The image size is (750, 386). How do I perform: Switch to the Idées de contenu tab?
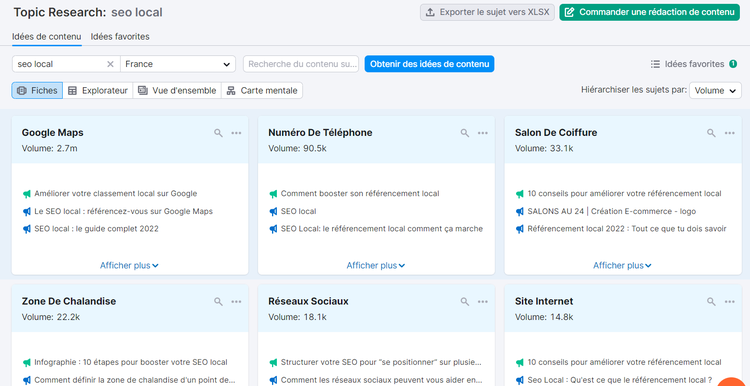point(46,37)
